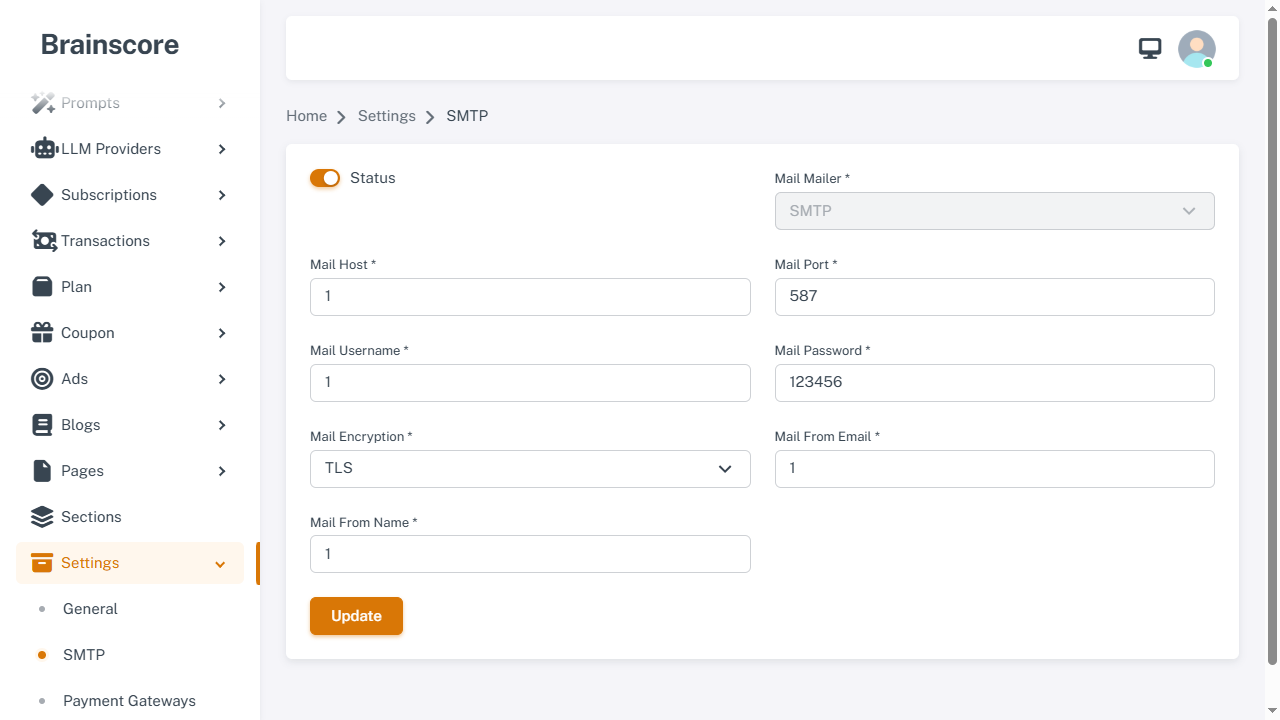This screenshot has width=1280, height=720.
Task: Expand the Transactions chevron
Action: [x=222, y=241]
